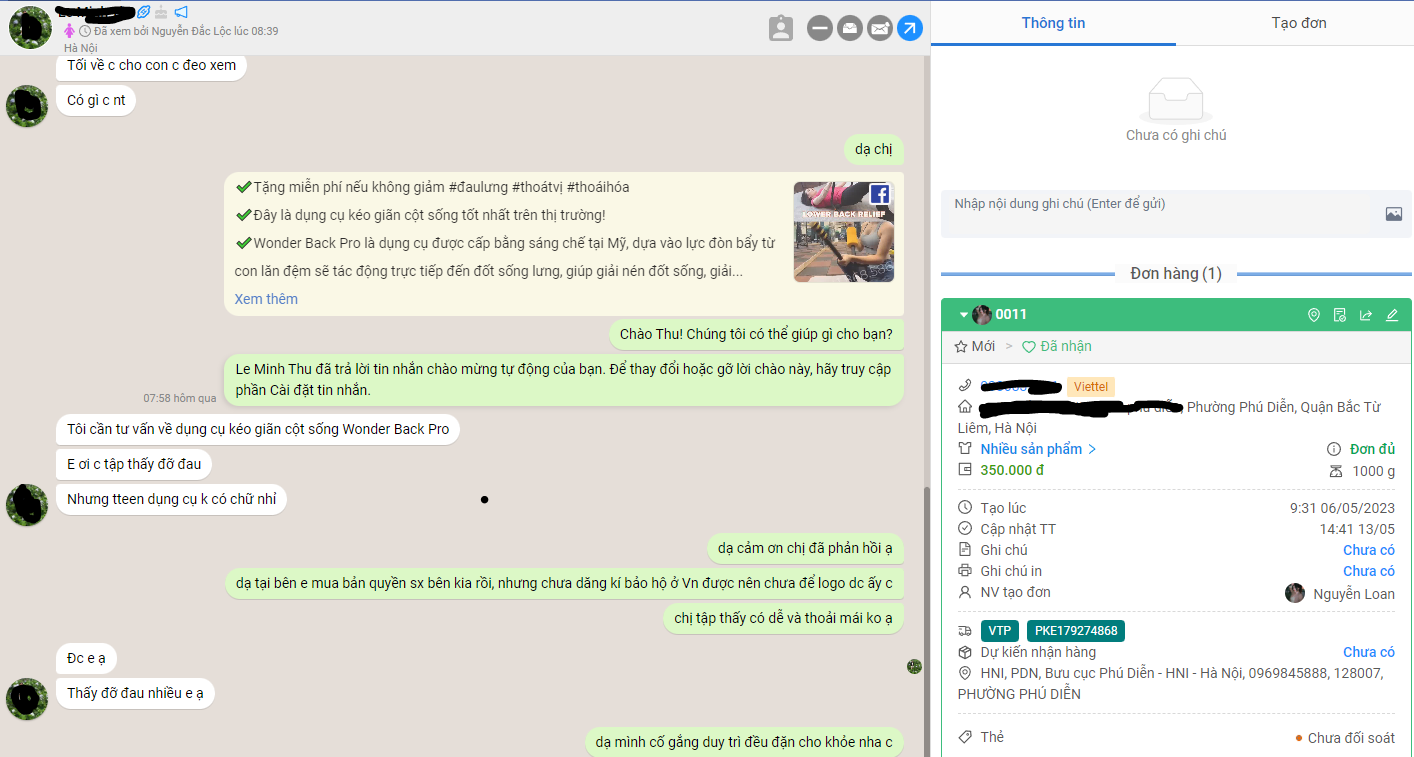Click the chat vertical scrollbar
1414x757 pixels.
pos(925,622)
